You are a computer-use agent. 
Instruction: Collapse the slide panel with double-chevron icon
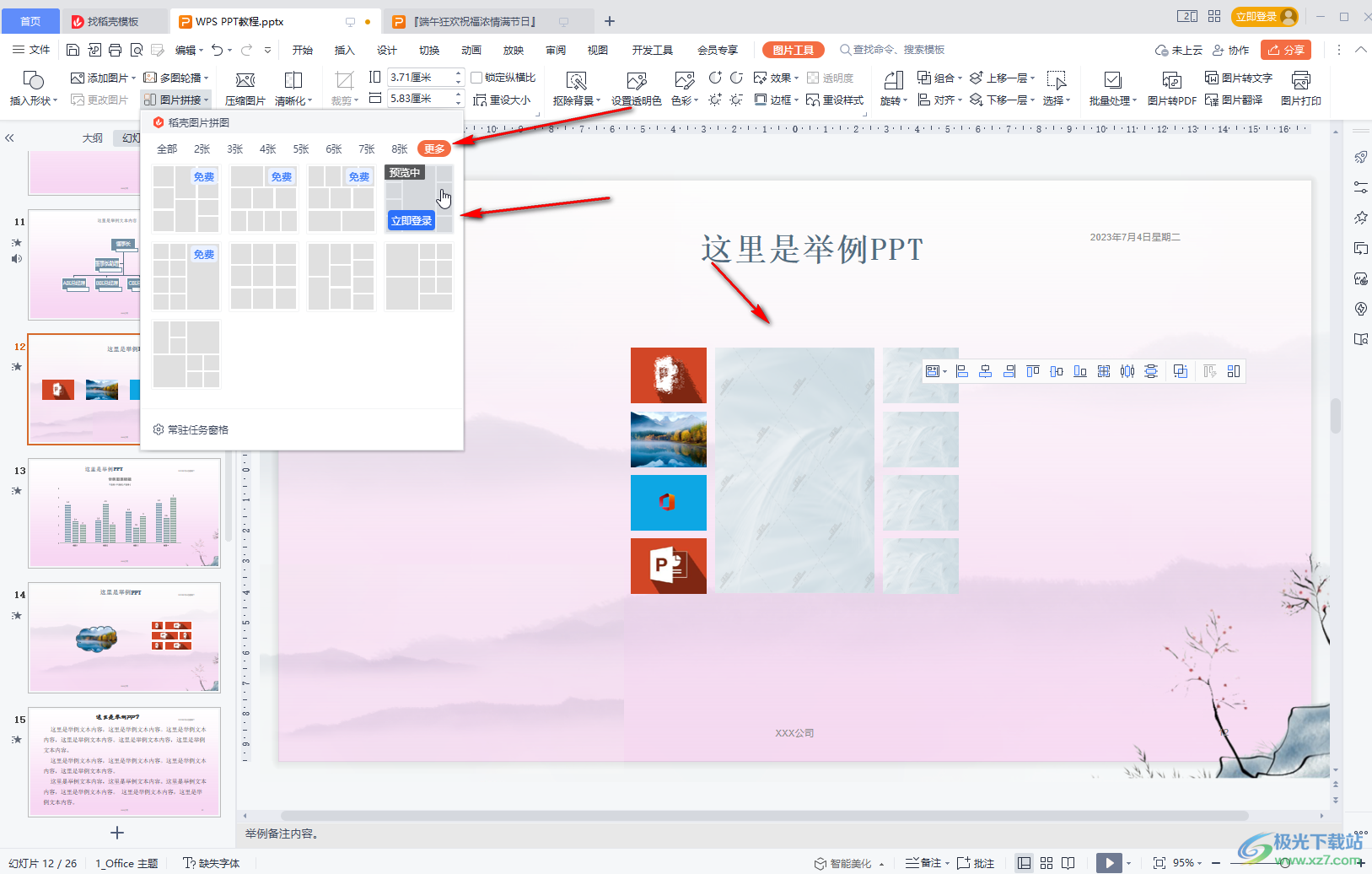(9, 138)
